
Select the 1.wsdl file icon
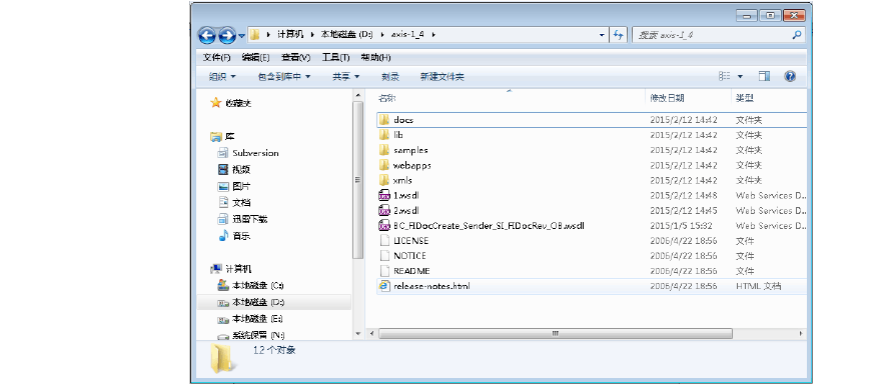384,195
